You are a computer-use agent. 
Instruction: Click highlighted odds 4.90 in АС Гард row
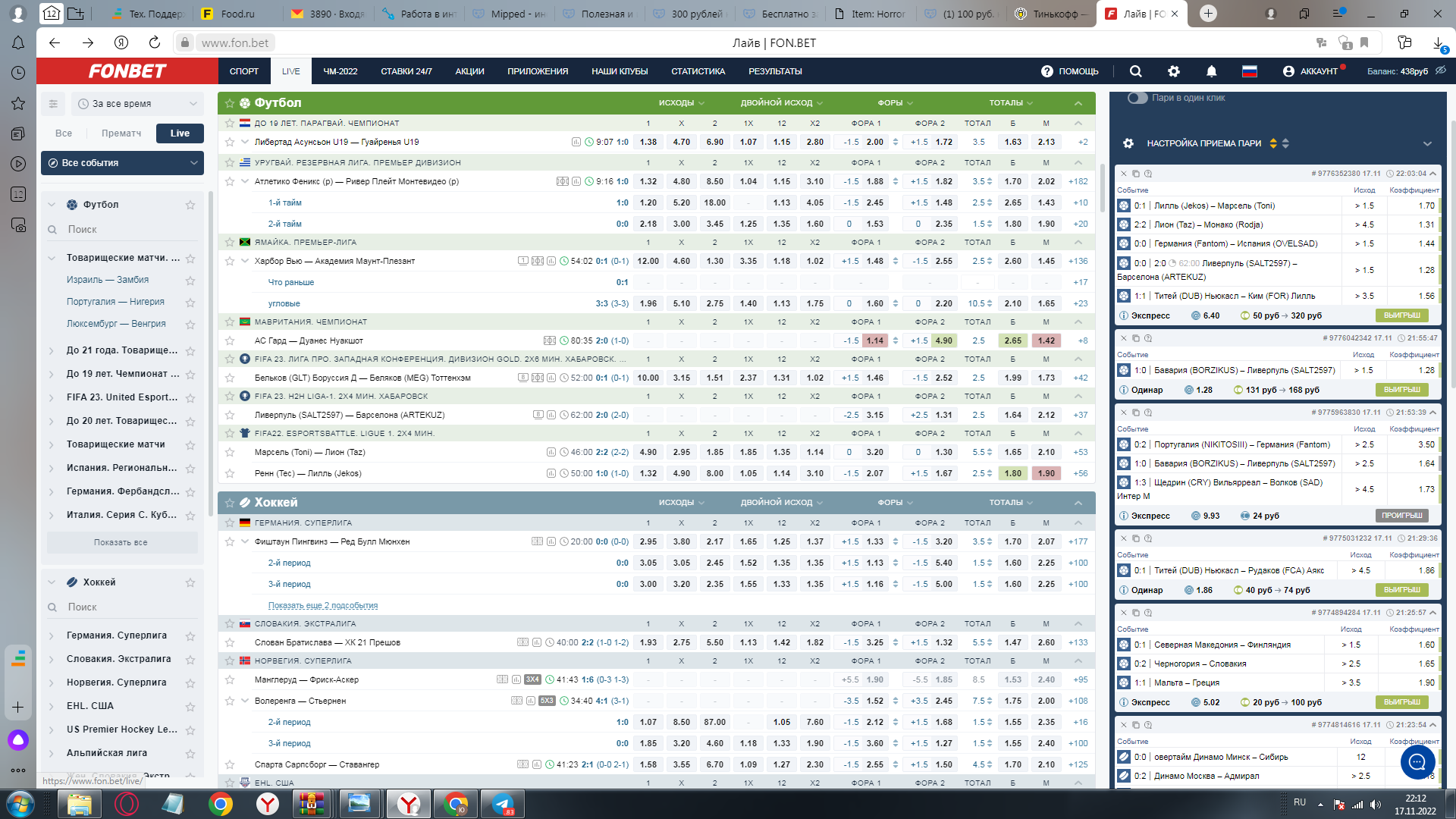[x=944, y=341]
